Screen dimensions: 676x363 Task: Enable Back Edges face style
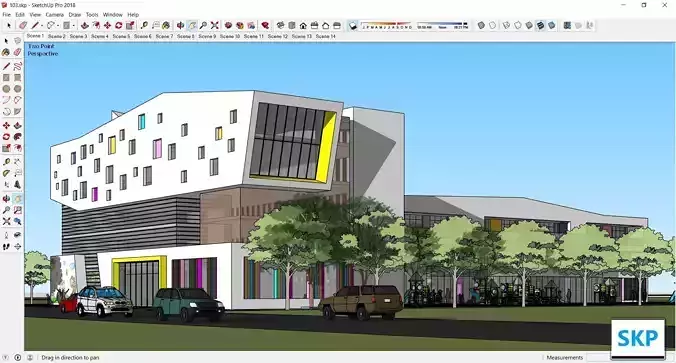492,25
